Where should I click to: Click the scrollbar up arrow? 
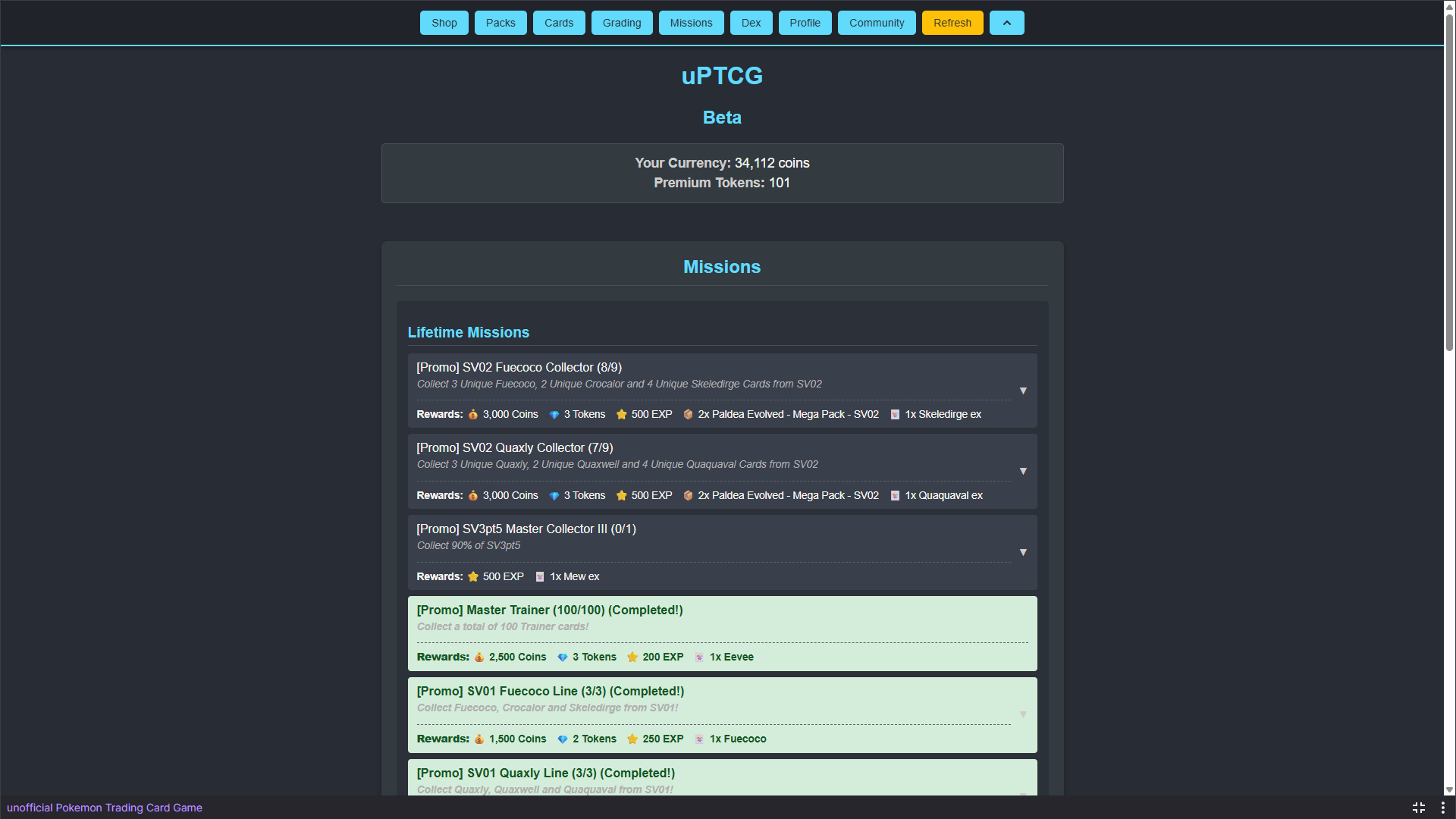point(1449,6)
